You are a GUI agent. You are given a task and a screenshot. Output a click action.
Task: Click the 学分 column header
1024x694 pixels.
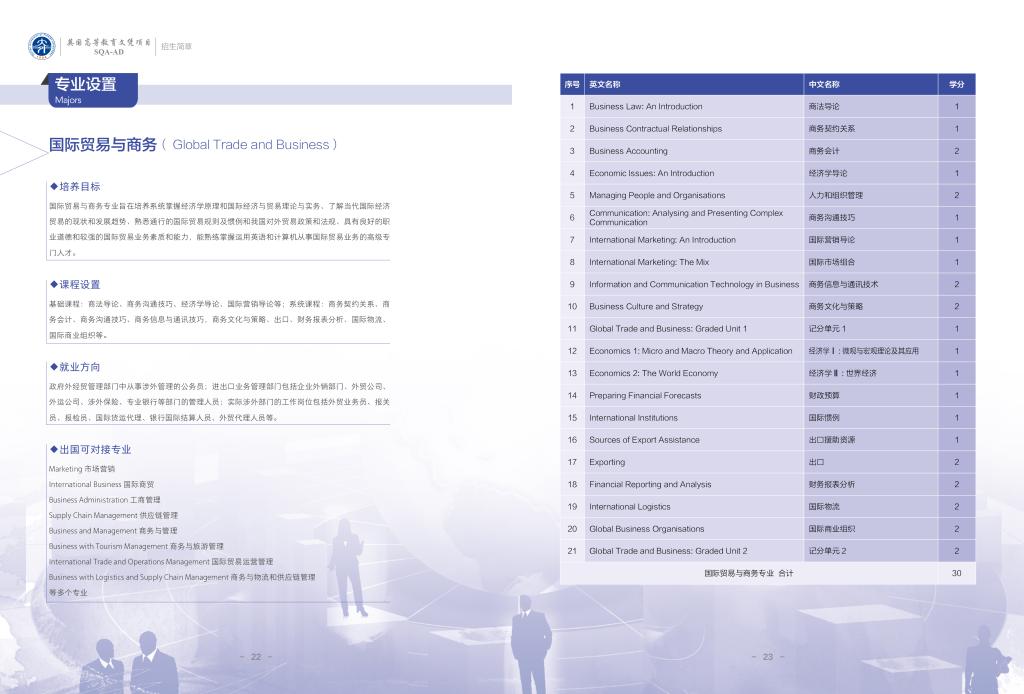[x=956, y=84]
